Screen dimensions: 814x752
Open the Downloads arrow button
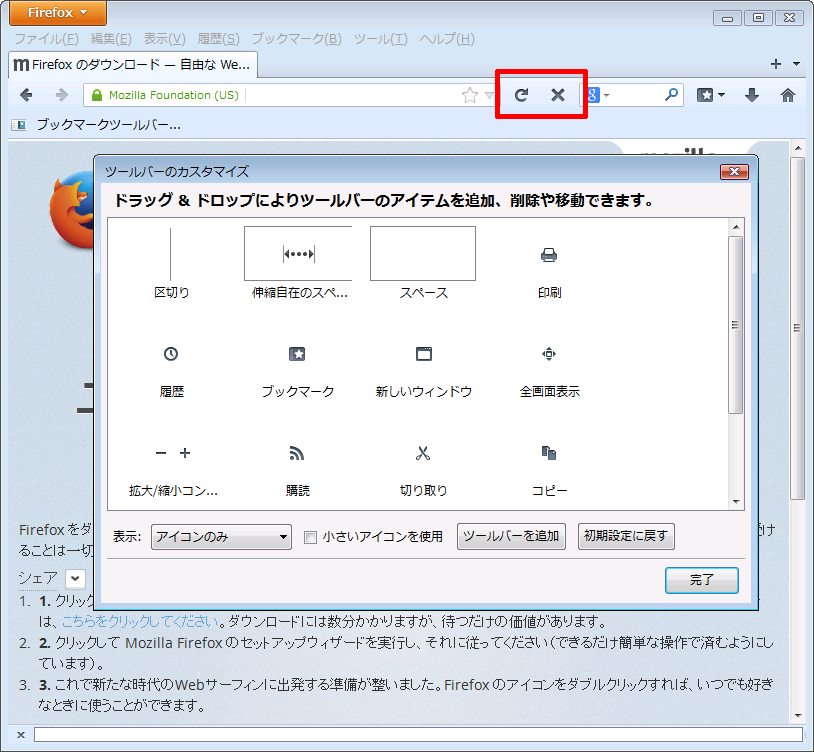coord(752,95)
